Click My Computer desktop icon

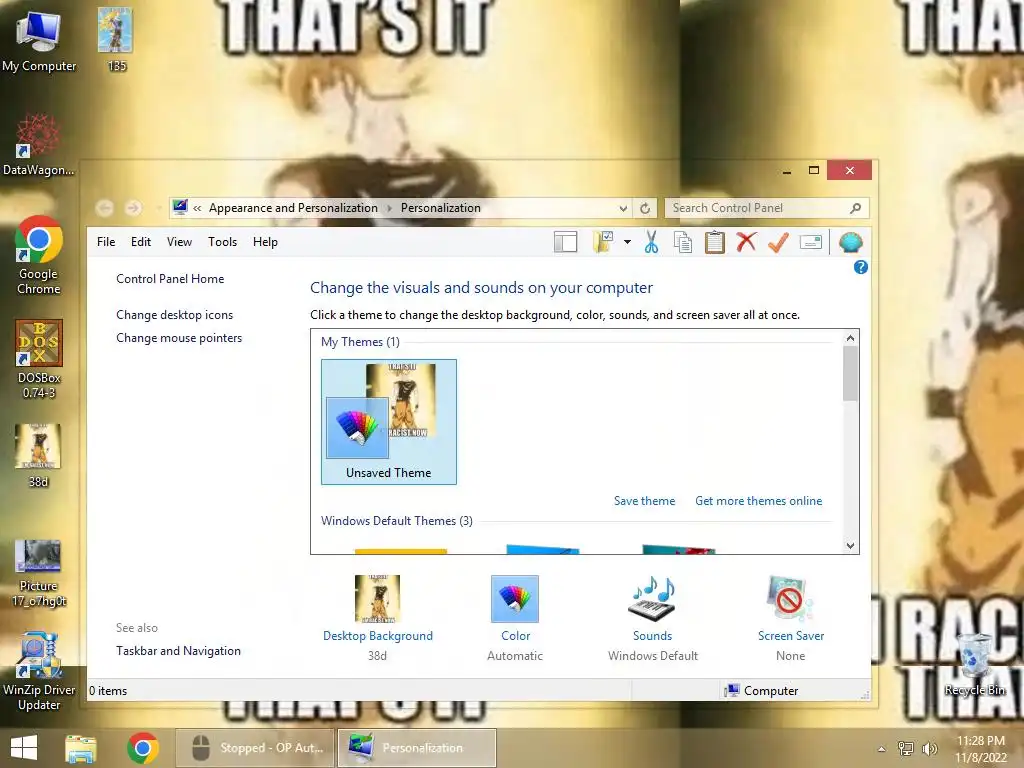point(39,42)
